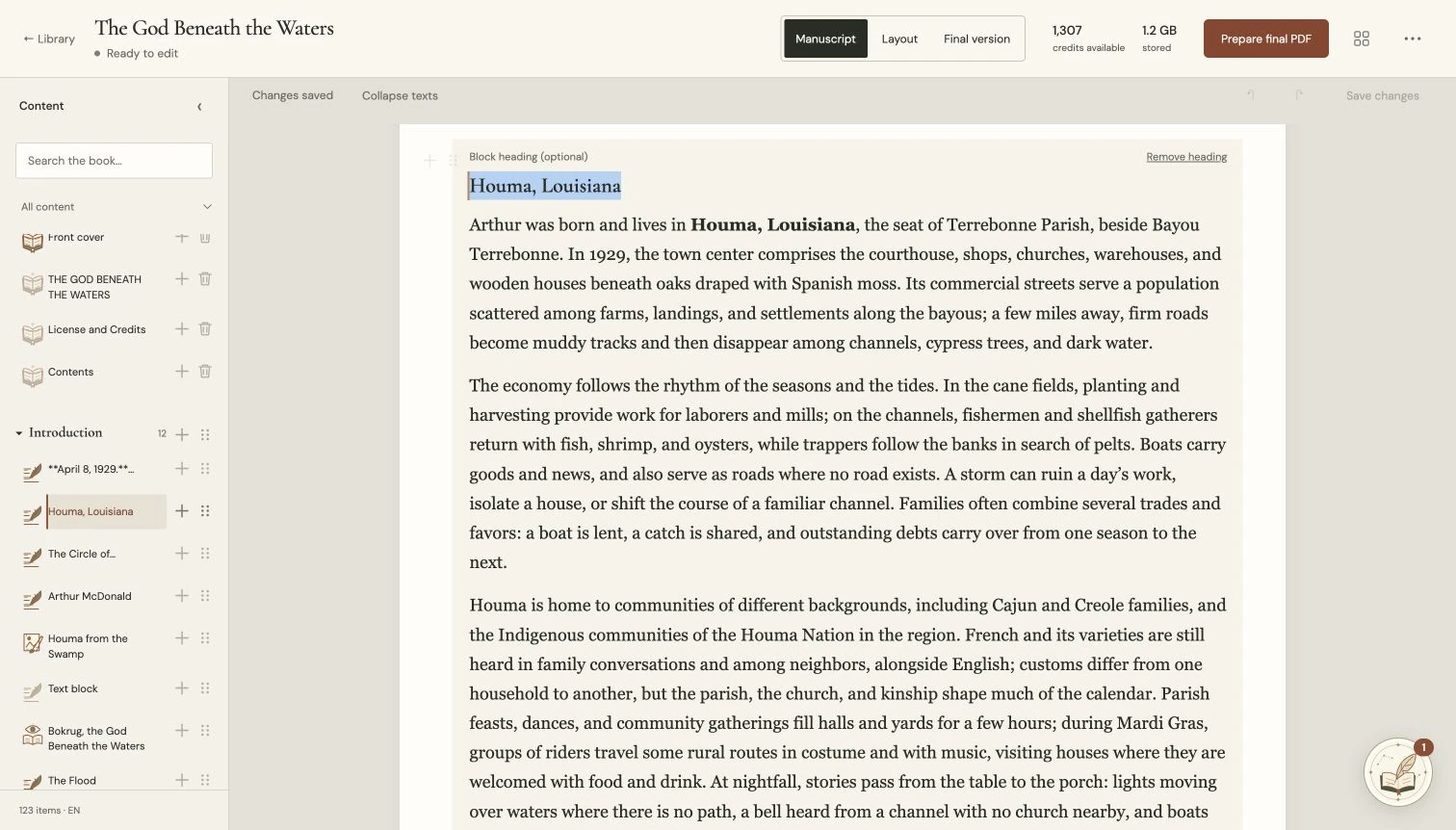
Task: Click Prepare final PDF button
Action: pos(1265,39)
